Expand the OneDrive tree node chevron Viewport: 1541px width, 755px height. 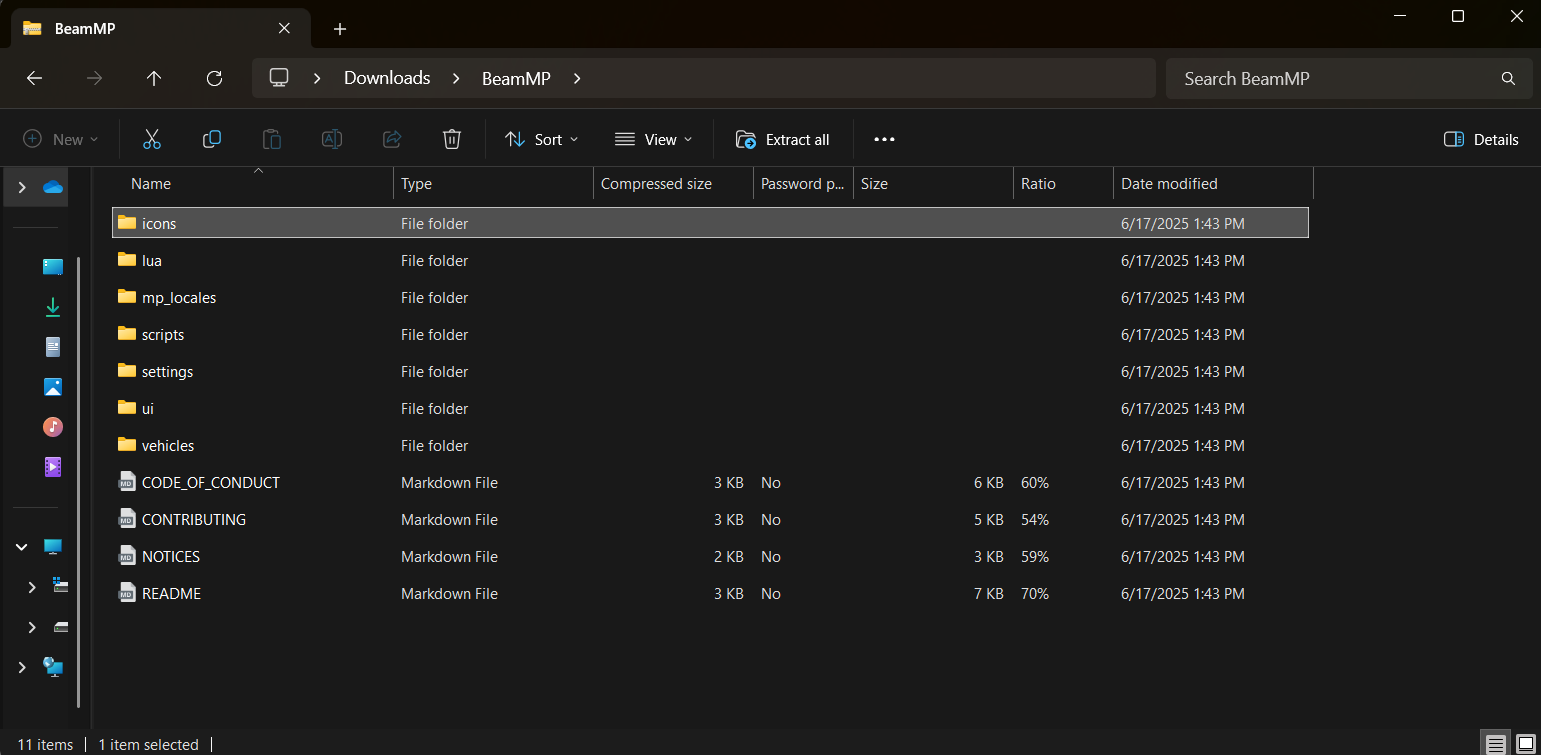(22, 187)
